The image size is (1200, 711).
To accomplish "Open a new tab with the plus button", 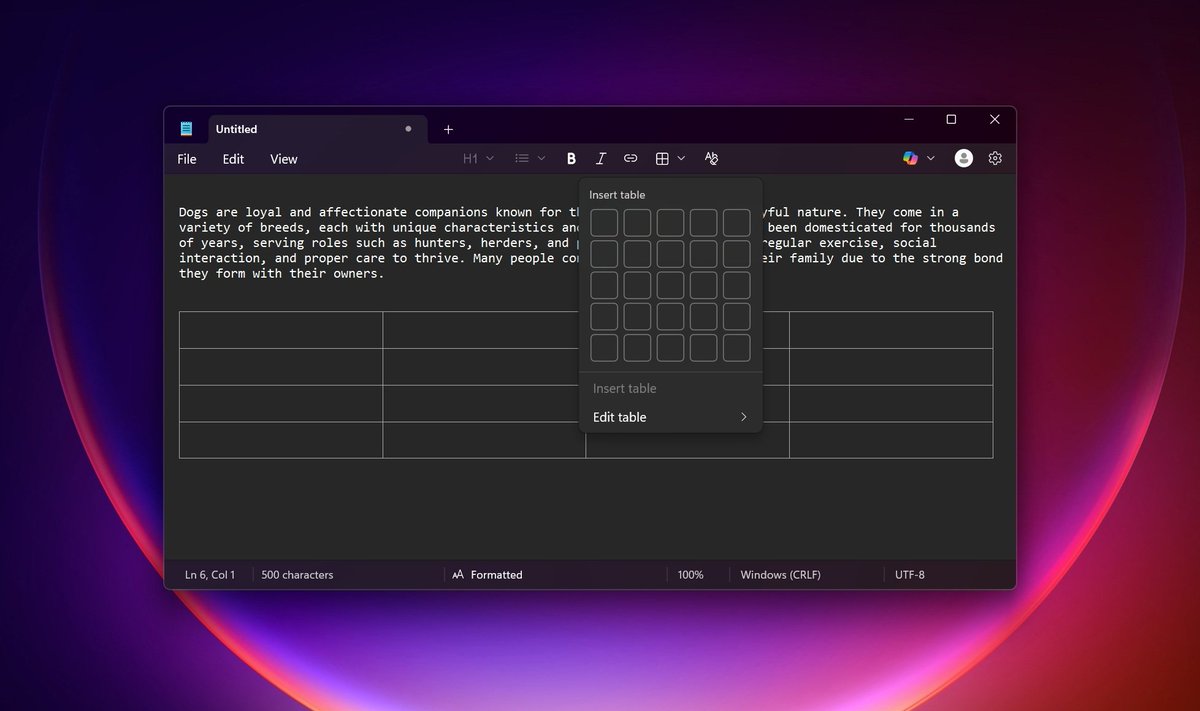I will pos(448,128).
